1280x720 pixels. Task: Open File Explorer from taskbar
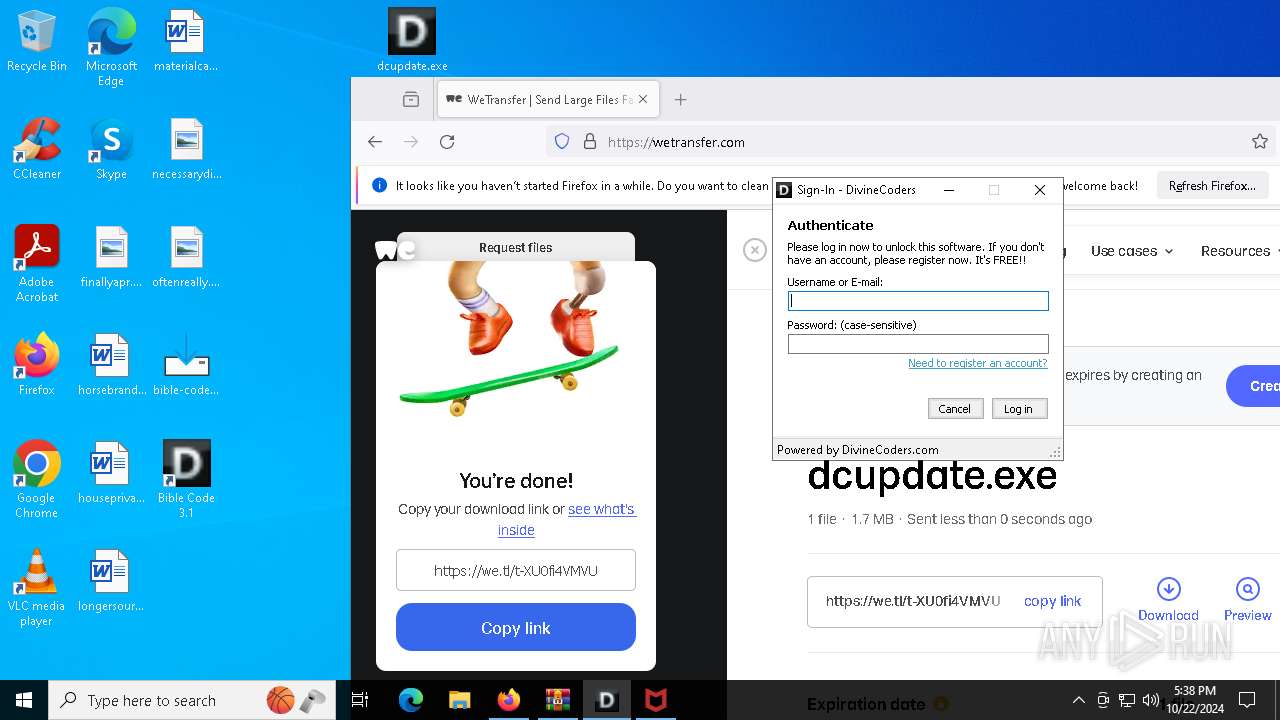point(460,700)
